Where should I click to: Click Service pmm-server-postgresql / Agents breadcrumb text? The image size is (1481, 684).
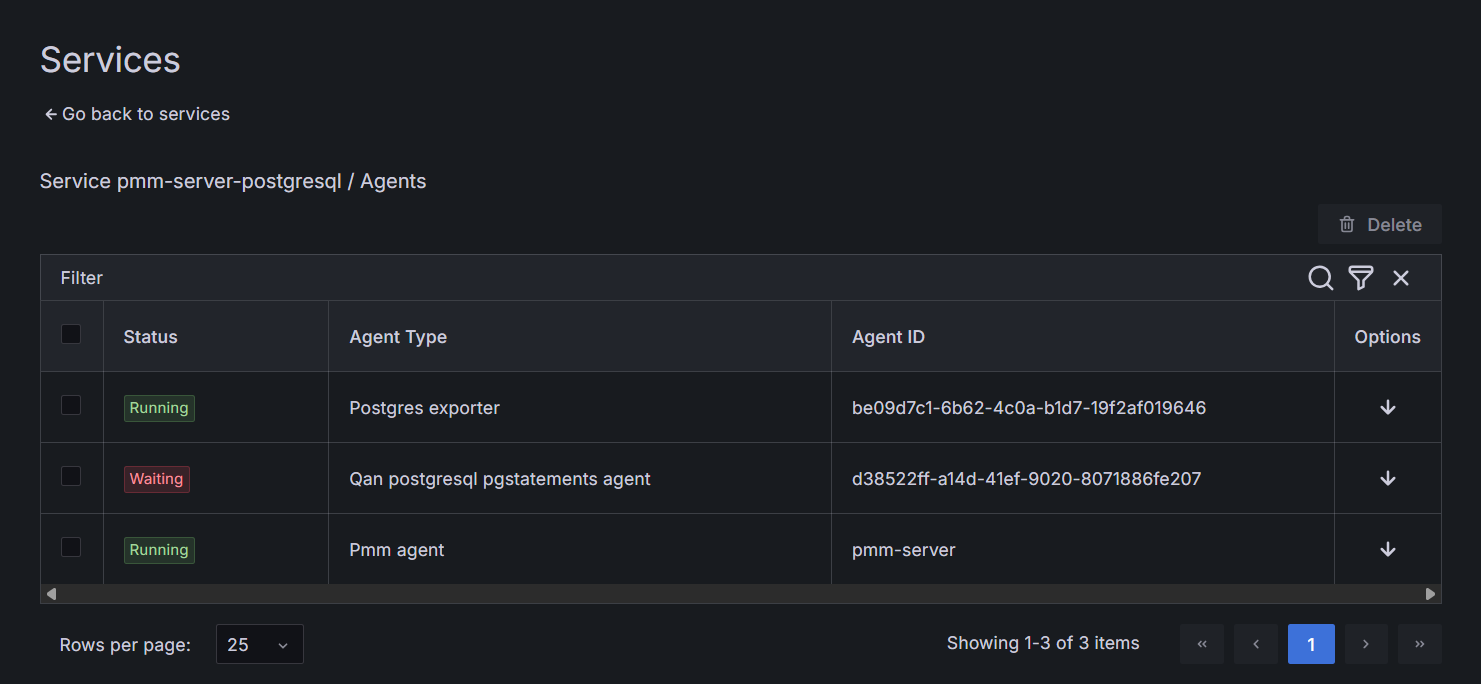[233, 181]
